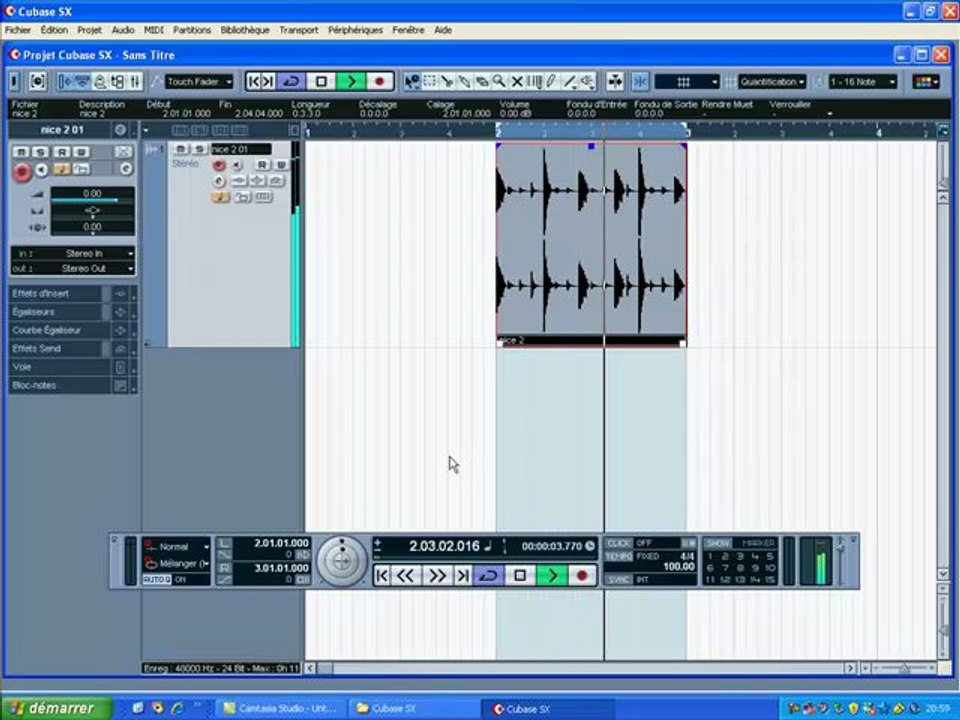Screen dimensions: 960x720
Task: Open the Stereo In input routing dropdown
Action: [x=73, y=253]
